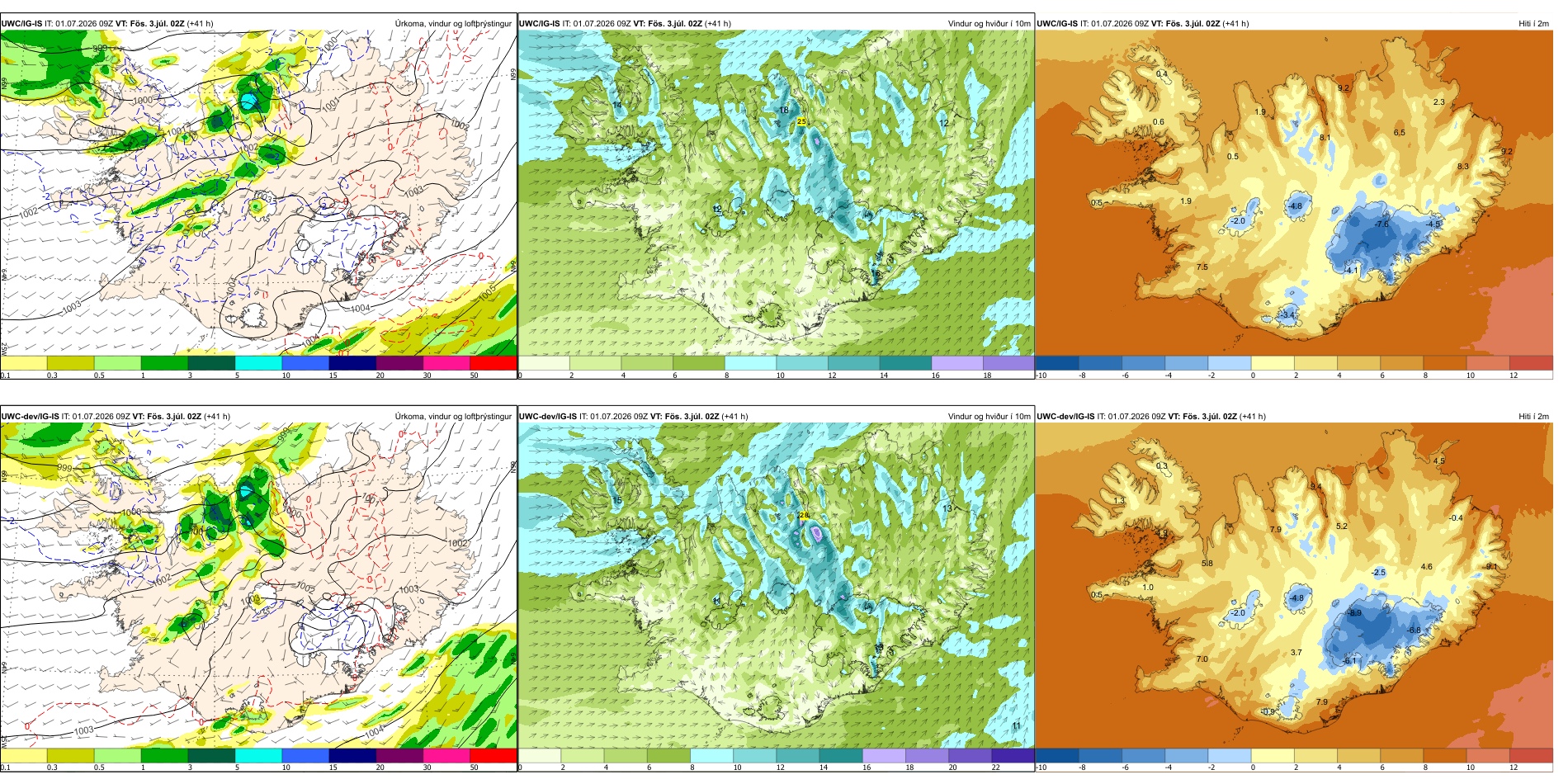Click the 7.0 value on UWC-dev temperature map
The width and height of the screenshot is (1568, 784).
click(1202, 659)
